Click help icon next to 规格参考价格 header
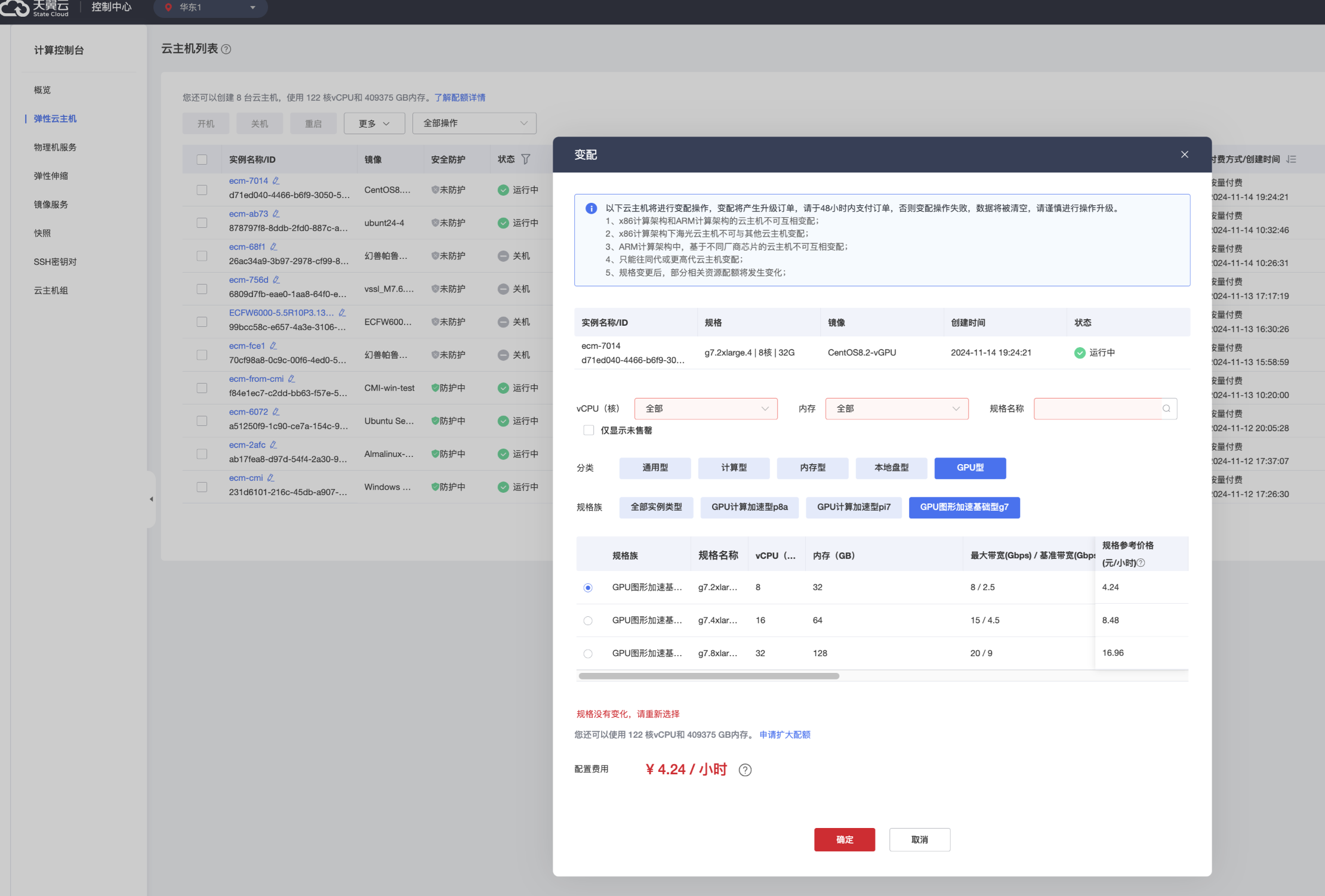 (1141, 563)
